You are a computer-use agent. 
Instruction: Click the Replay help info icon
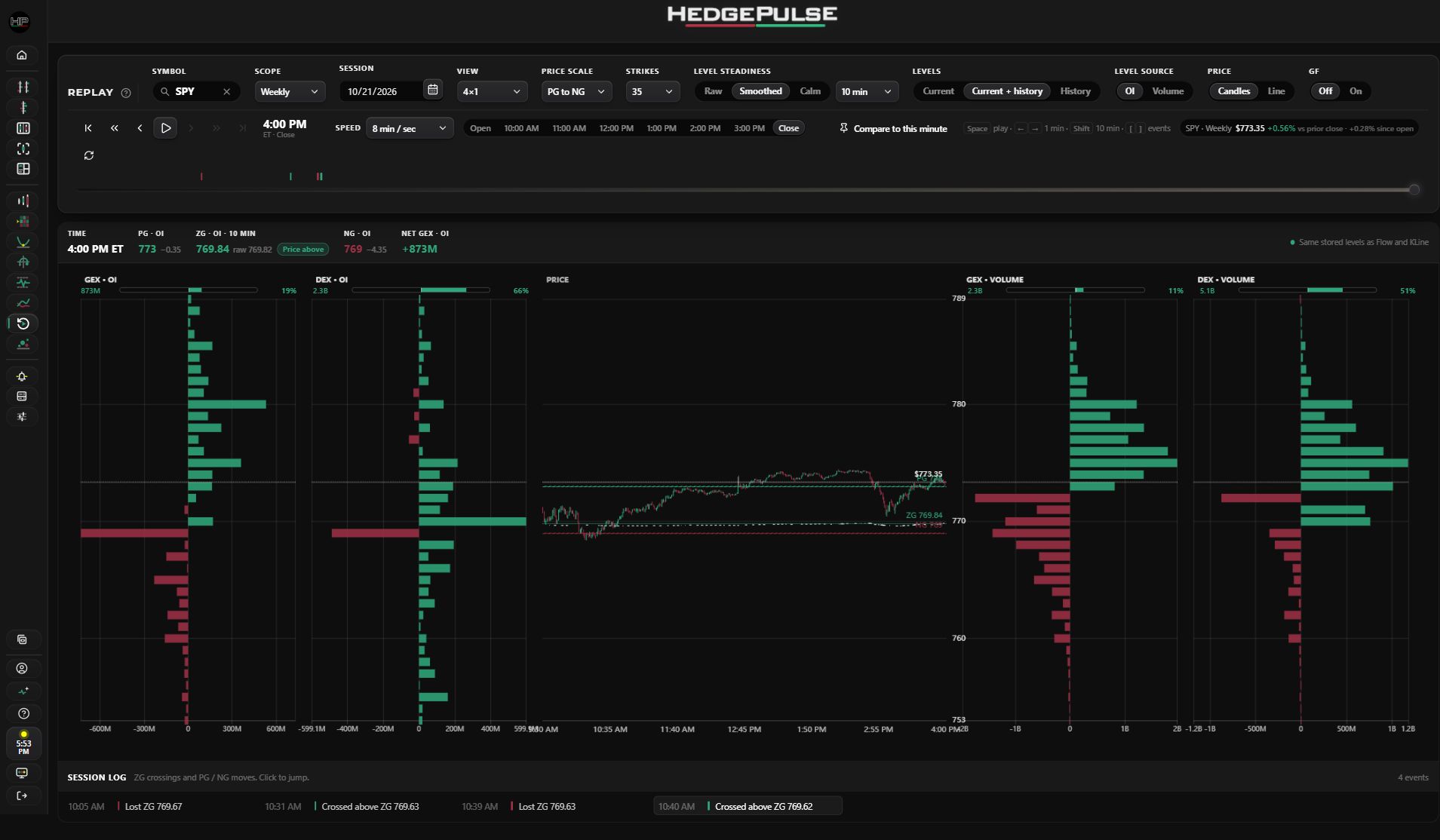pyautogui.click(x=126, y=93)
